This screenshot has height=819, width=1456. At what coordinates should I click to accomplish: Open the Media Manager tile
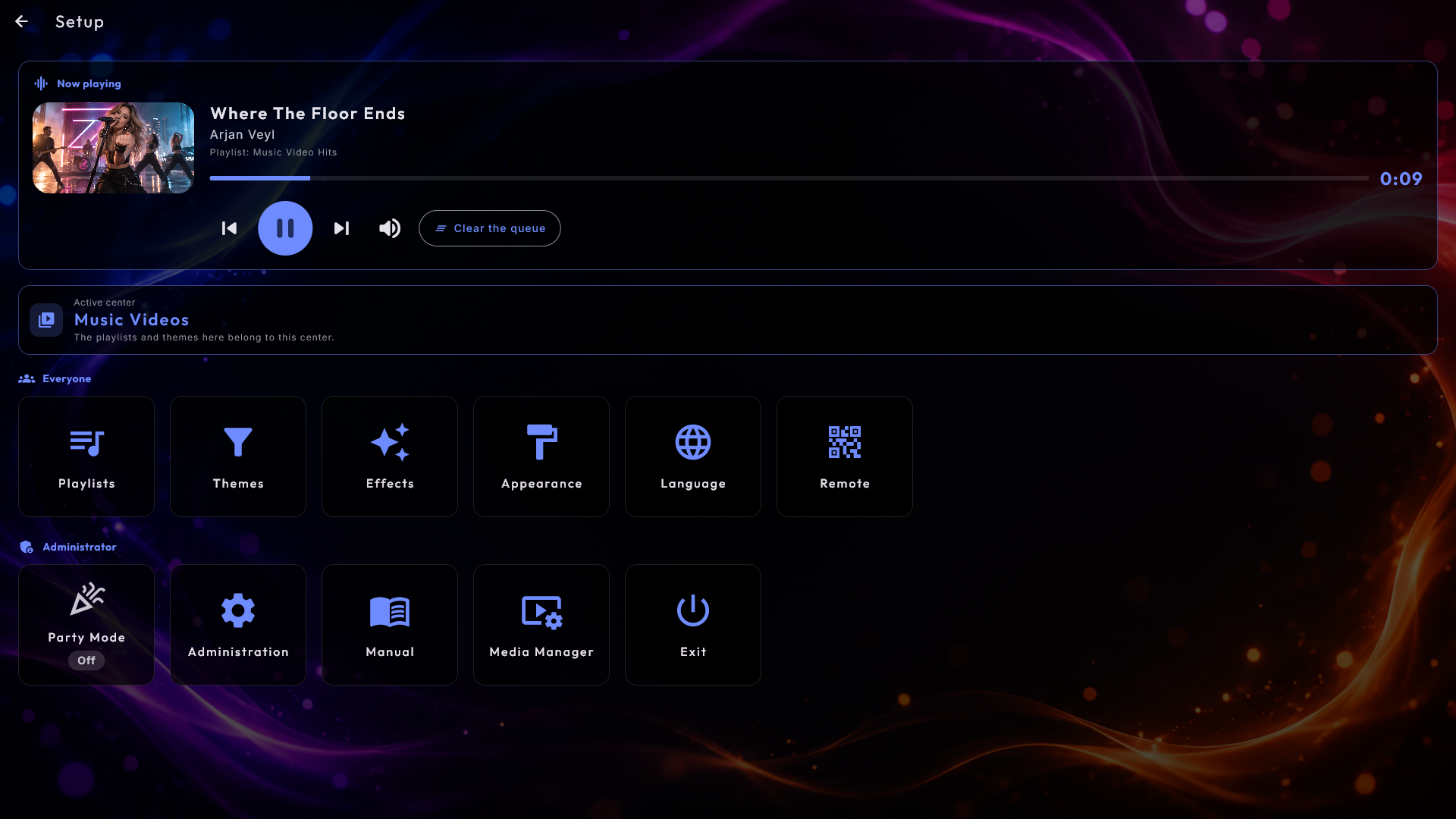(x=541, y=625)
